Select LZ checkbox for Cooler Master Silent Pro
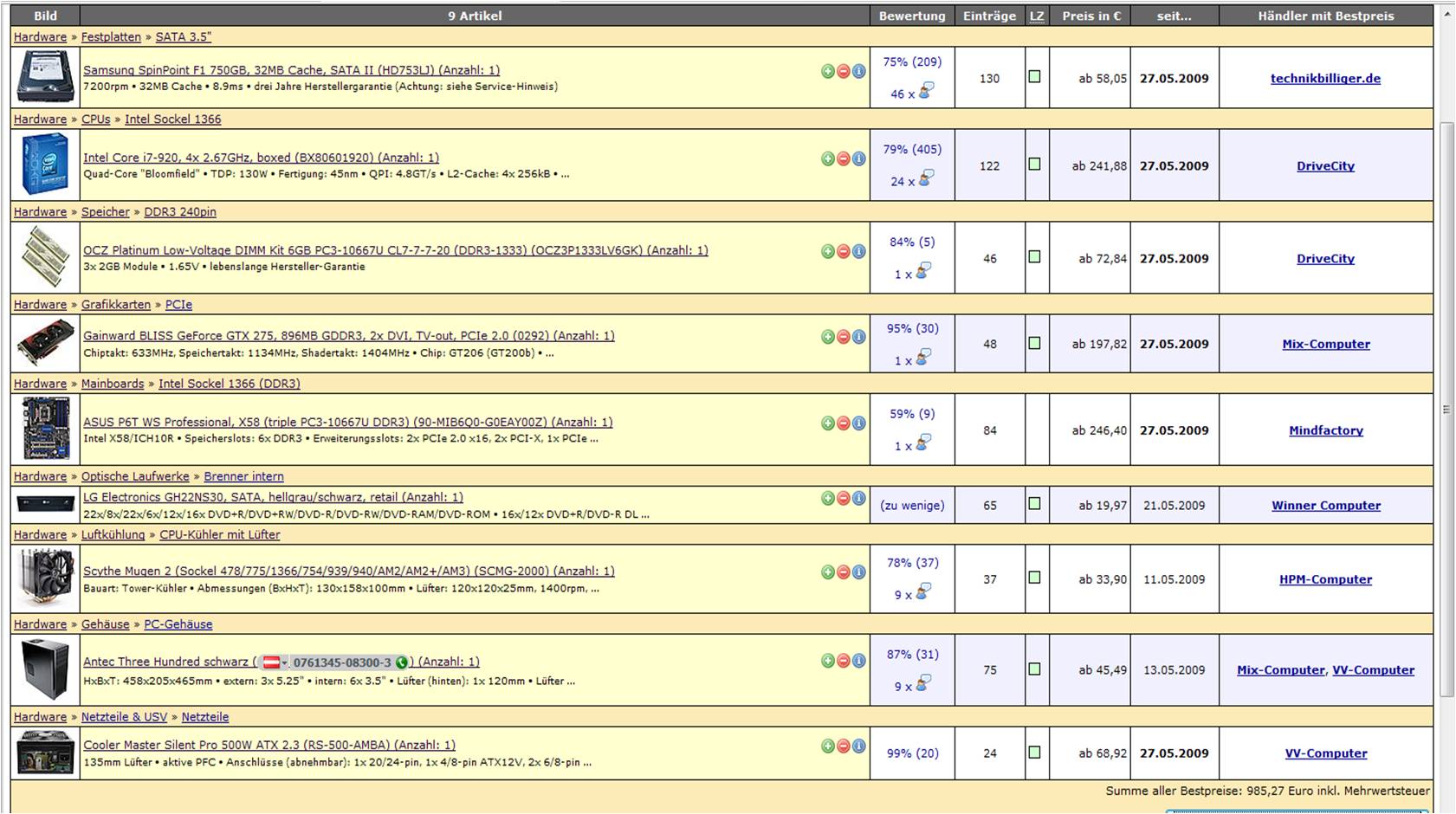Screen dimensions: 1456x814 (x=1034, y=753)
